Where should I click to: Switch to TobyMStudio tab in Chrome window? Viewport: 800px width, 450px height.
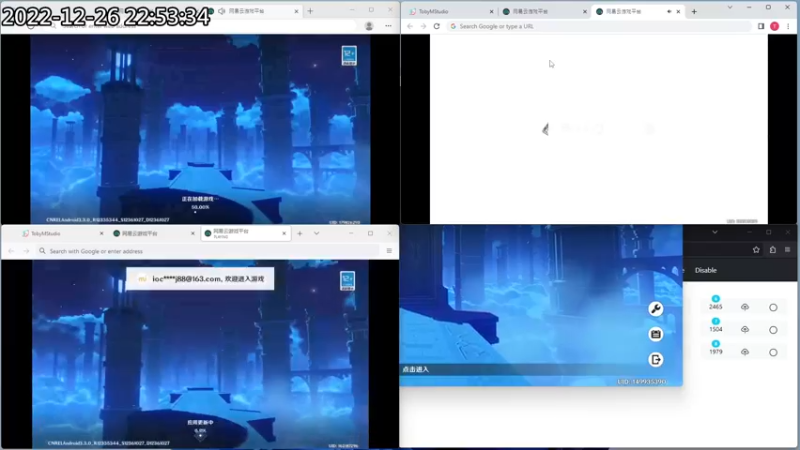pyautogui.click(x=449, y=11)
